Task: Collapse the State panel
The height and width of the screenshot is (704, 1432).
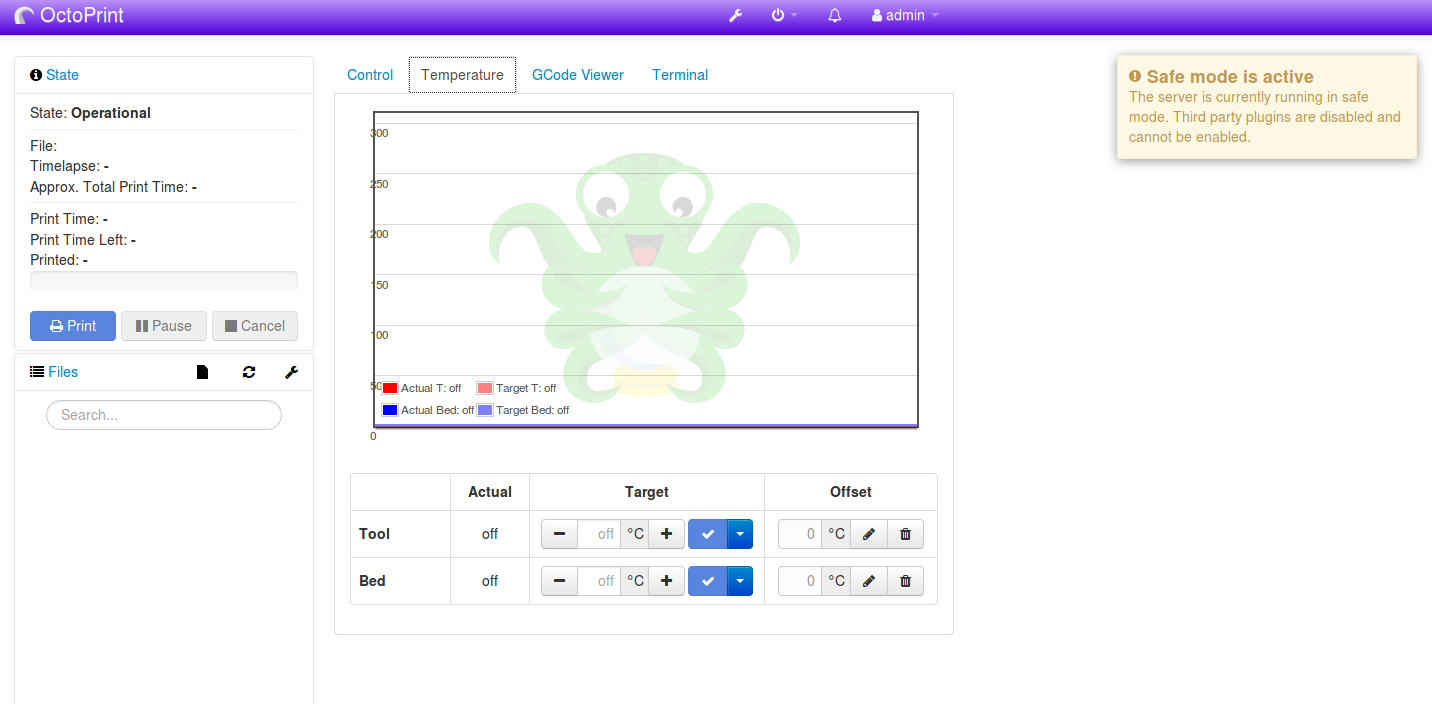Action: tap(62, 75)
